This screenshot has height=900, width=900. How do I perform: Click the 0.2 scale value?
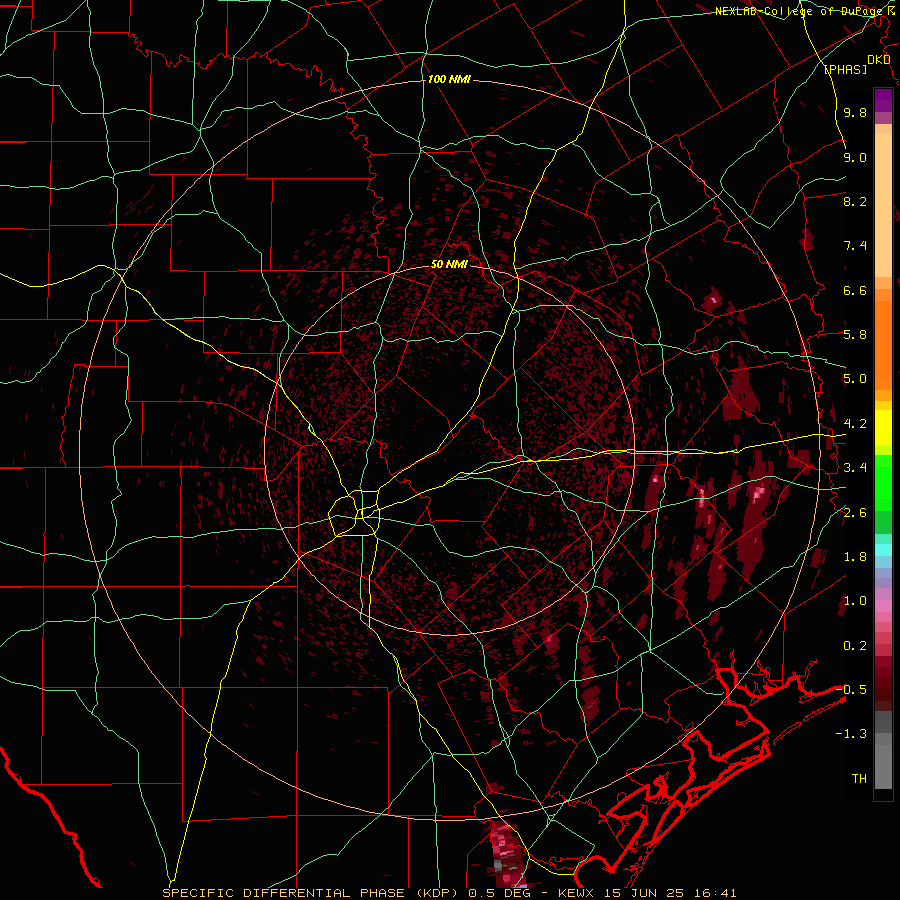click(855, 646)
